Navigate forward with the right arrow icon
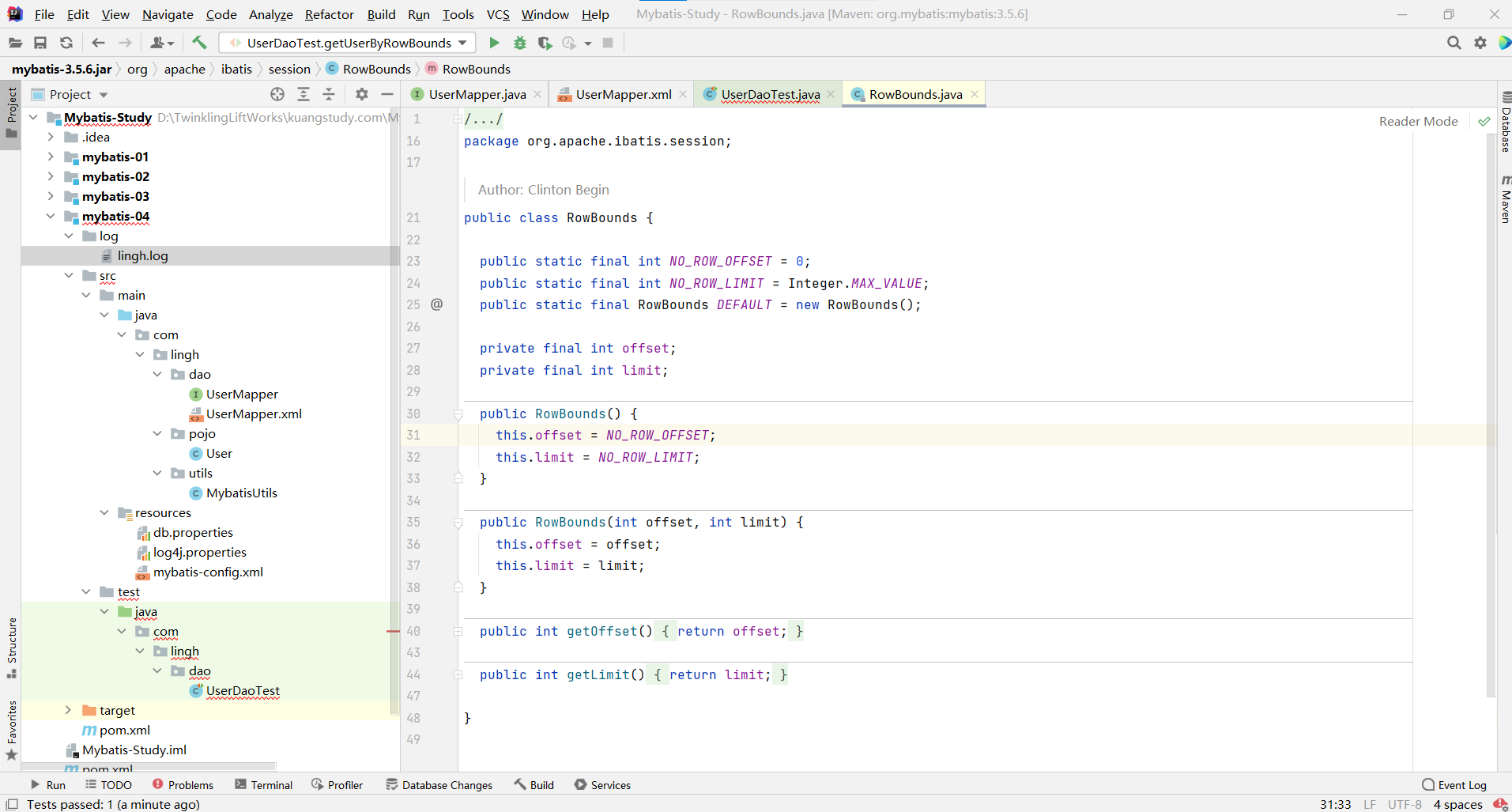Screen dimensions: 1512x812 (x=125, y=43)
